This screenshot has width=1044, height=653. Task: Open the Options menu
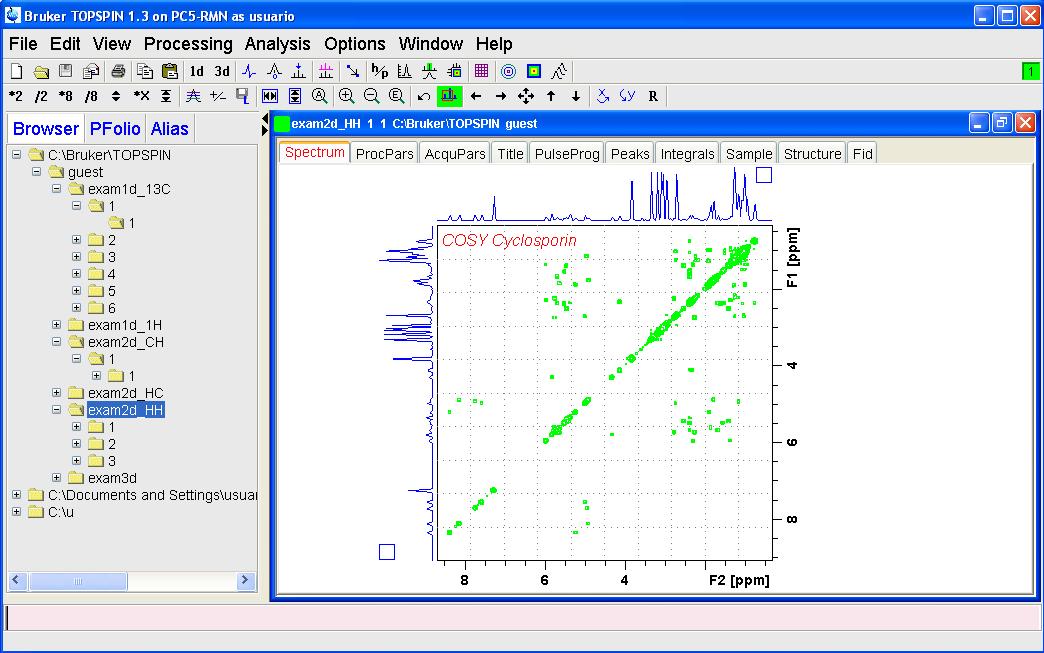pos(354,44)
